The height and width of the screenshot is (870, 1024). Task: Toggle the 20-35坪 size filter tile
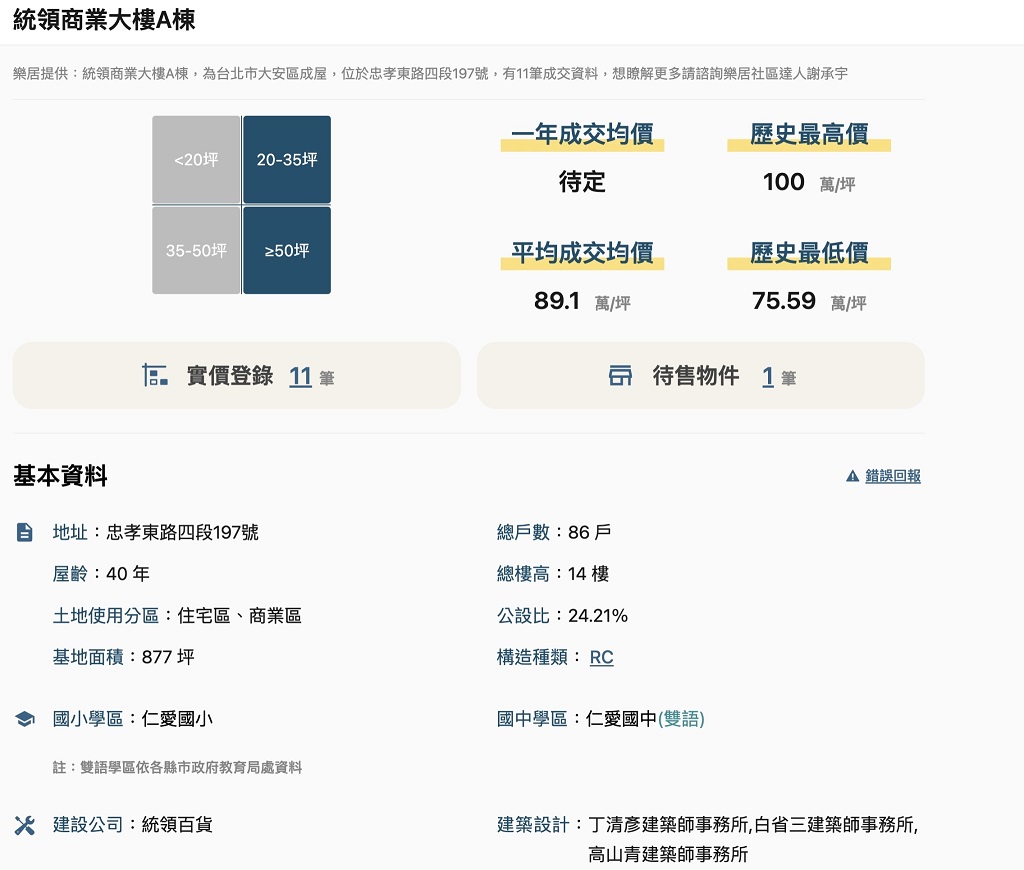tap(287, 160)
